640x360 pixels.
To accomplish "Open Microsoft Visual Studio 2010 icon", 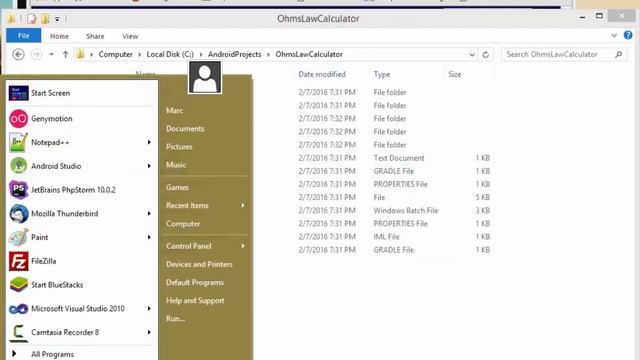I will pyautogui.click(x=18, y=309).
